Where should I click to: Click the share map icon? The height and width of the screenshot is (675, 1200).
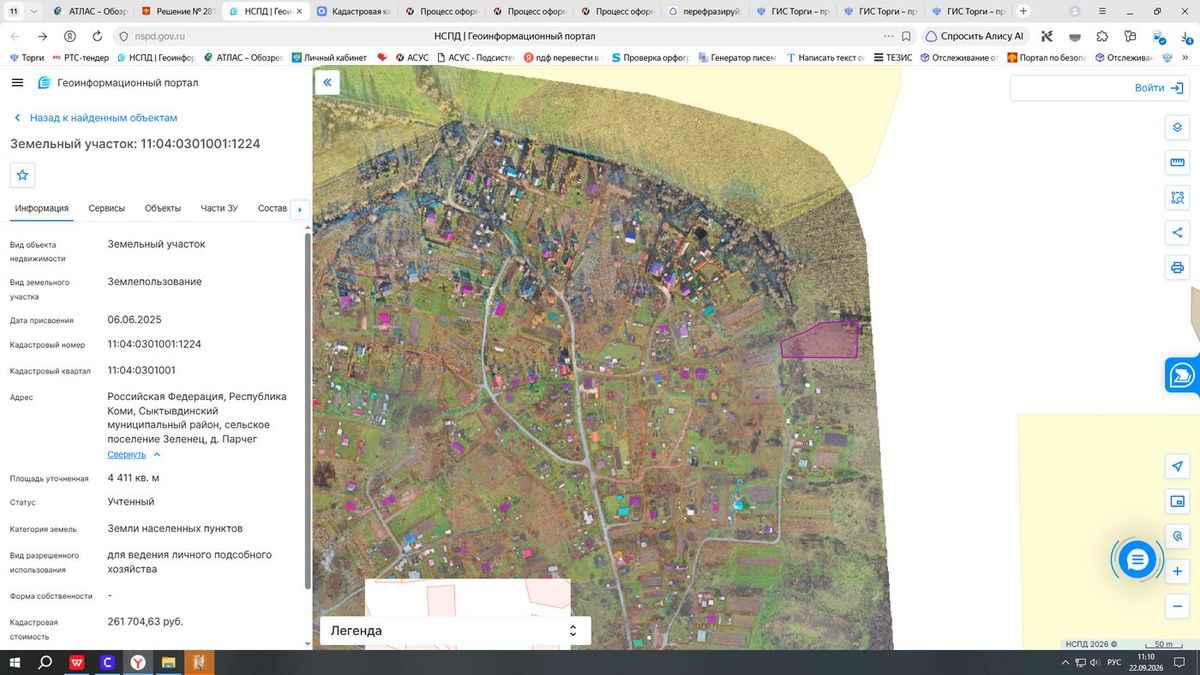[x=1177, y=233]
